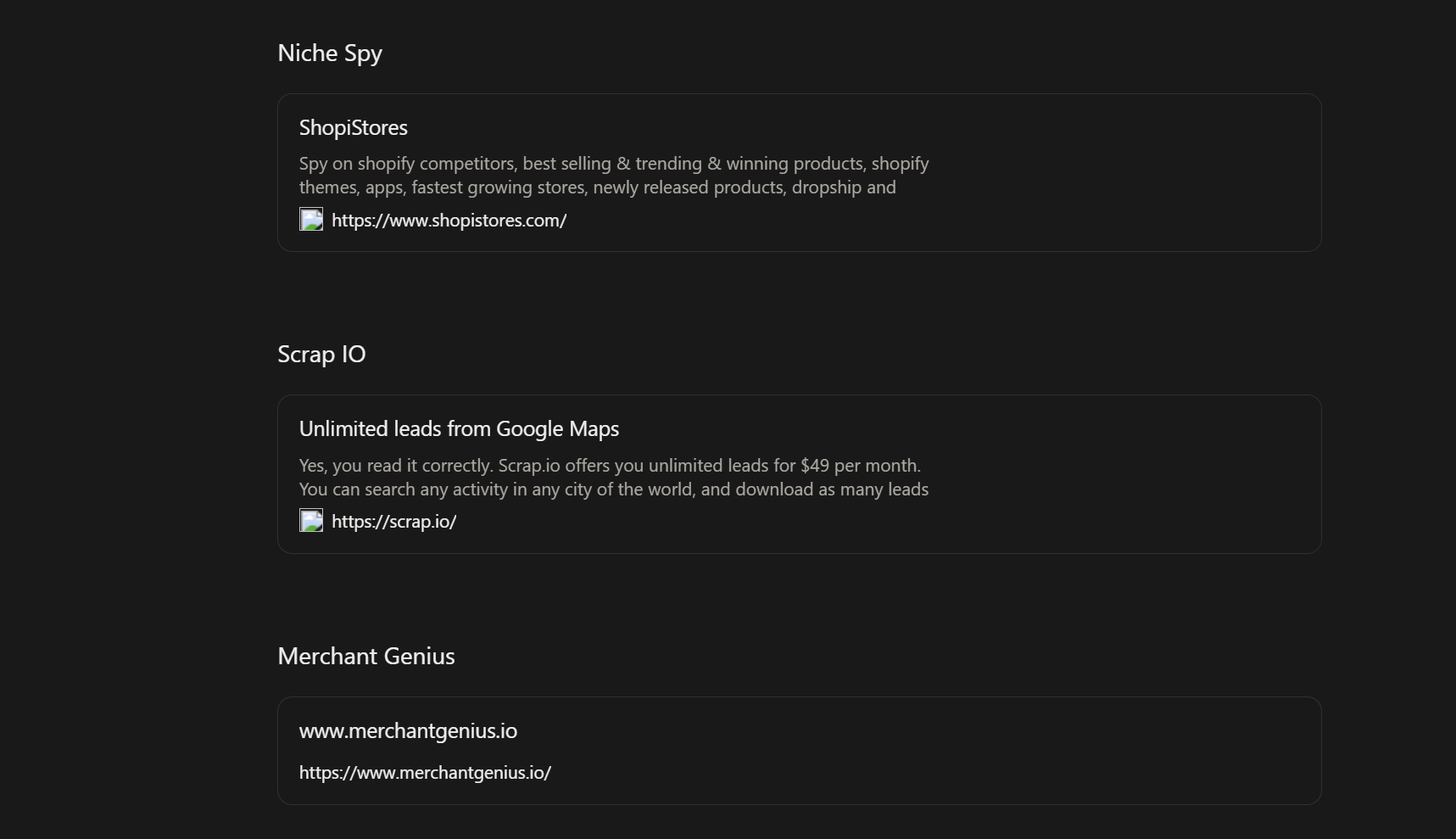Open the https://www.shopistores.com/ link
This screenshot has width=1456, height=839.
click(449, 221)
